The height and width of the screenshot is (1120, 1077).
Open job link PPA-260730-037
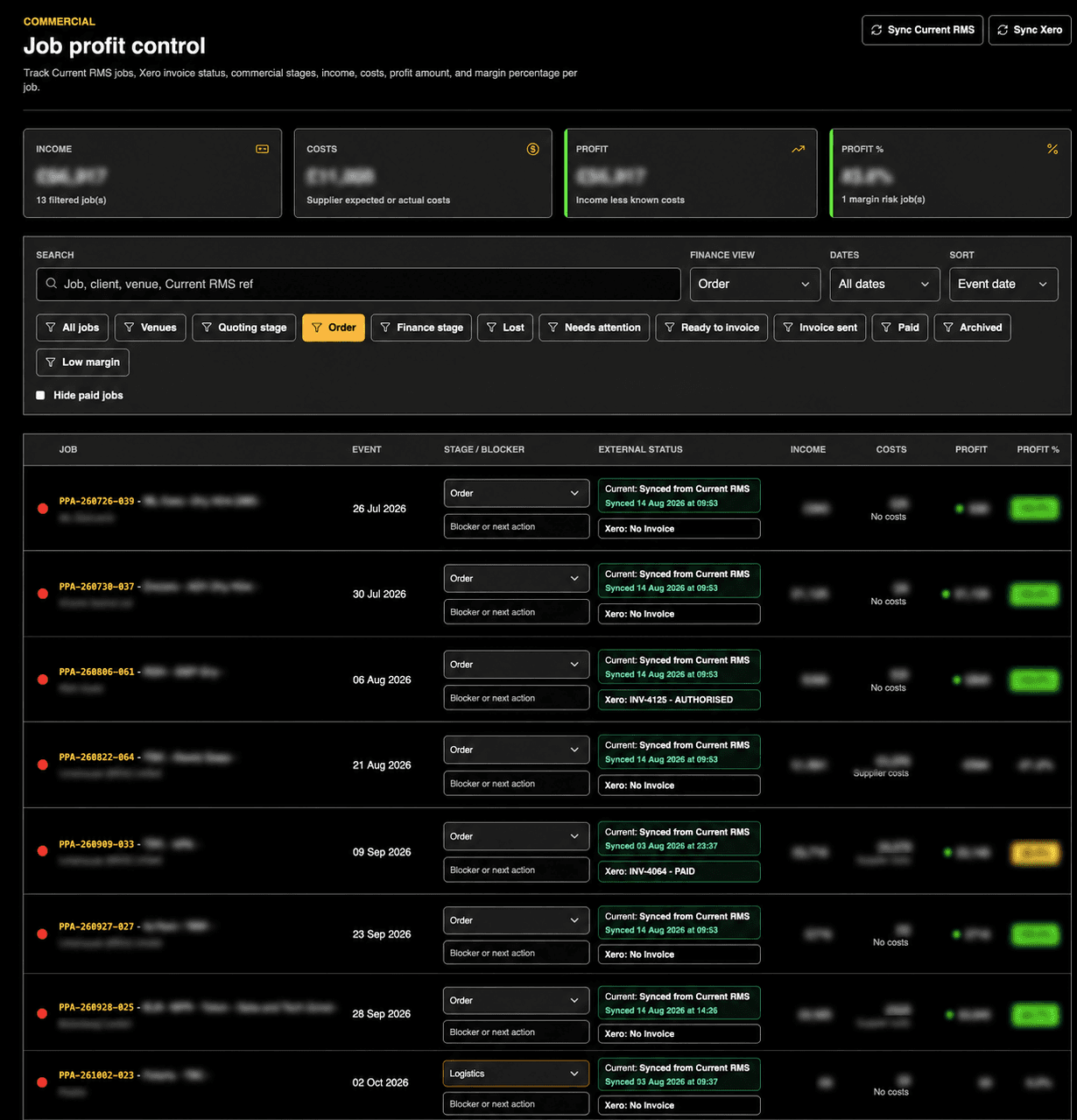(x=97, y=587)
